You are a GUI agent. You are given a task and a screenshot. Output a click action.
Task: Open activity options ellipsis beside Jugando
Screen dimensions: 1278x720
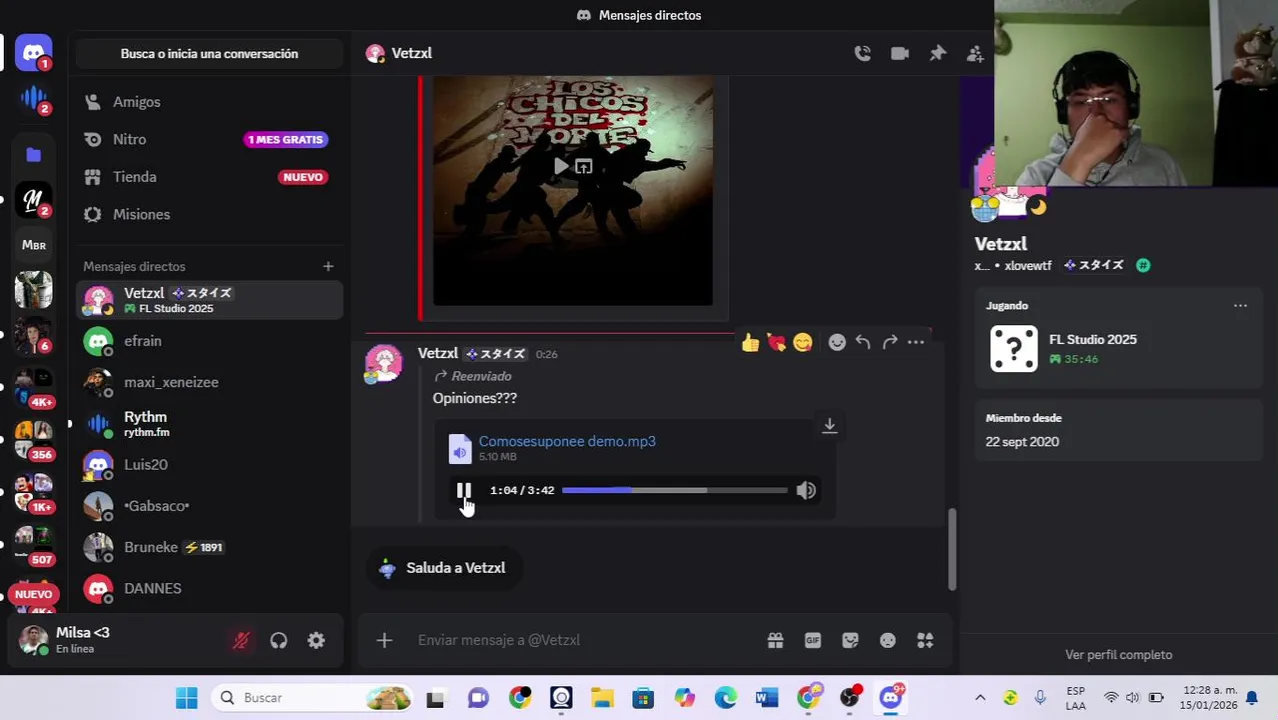[x=1240, y=306]
